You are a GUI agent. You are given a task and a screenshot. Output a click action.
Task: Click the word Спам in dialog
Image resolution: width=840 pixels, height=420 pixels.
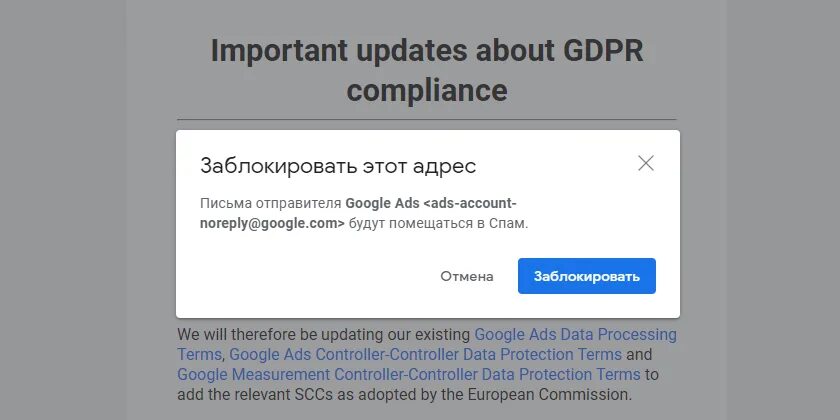pyautogui.click(x=506, y=223)
